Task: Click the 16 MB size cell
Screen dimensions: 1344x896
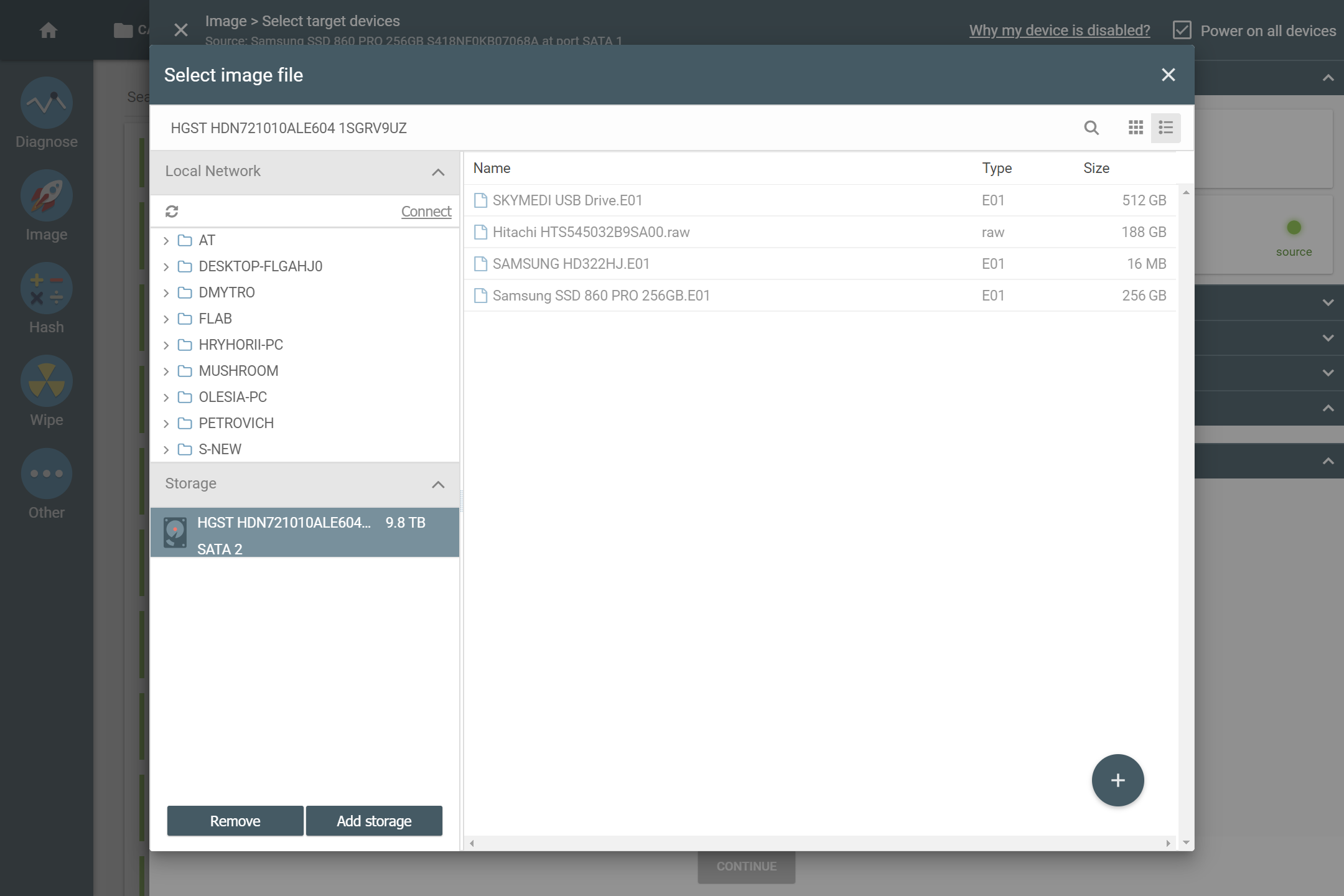Action: click(x=1146, y=264)
